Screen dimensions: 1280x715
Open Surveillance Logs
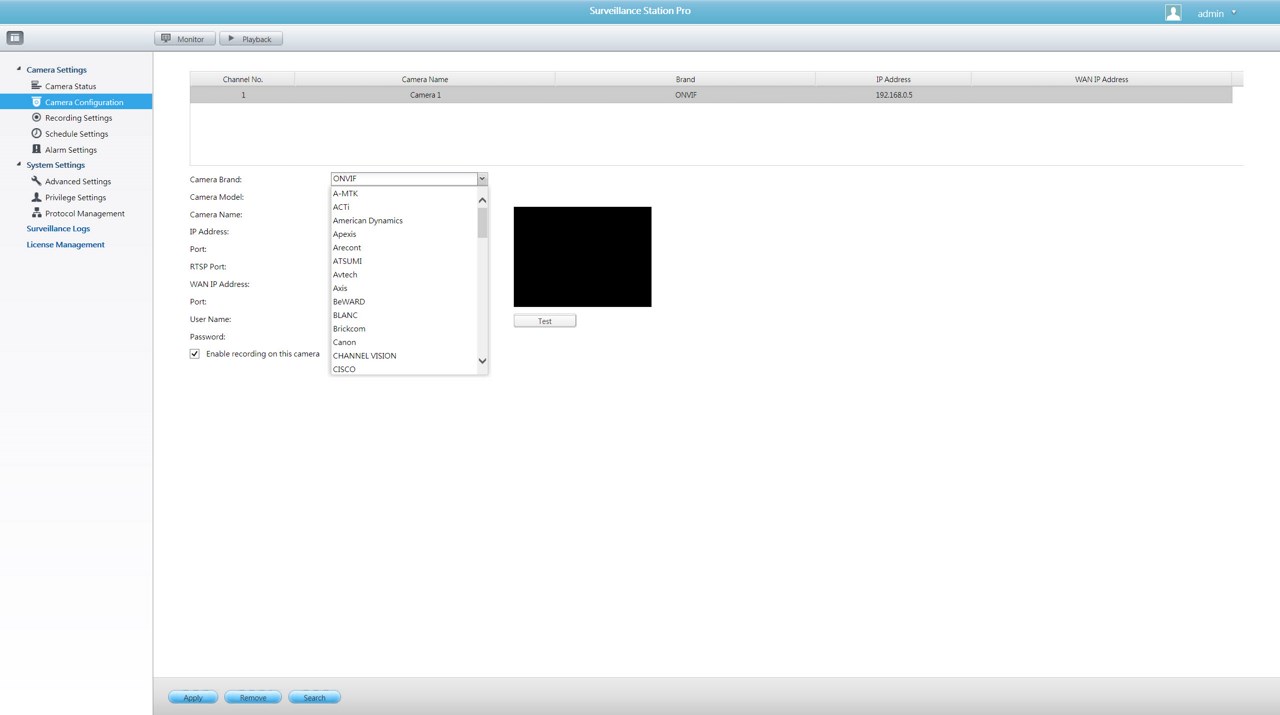(58, 229)
